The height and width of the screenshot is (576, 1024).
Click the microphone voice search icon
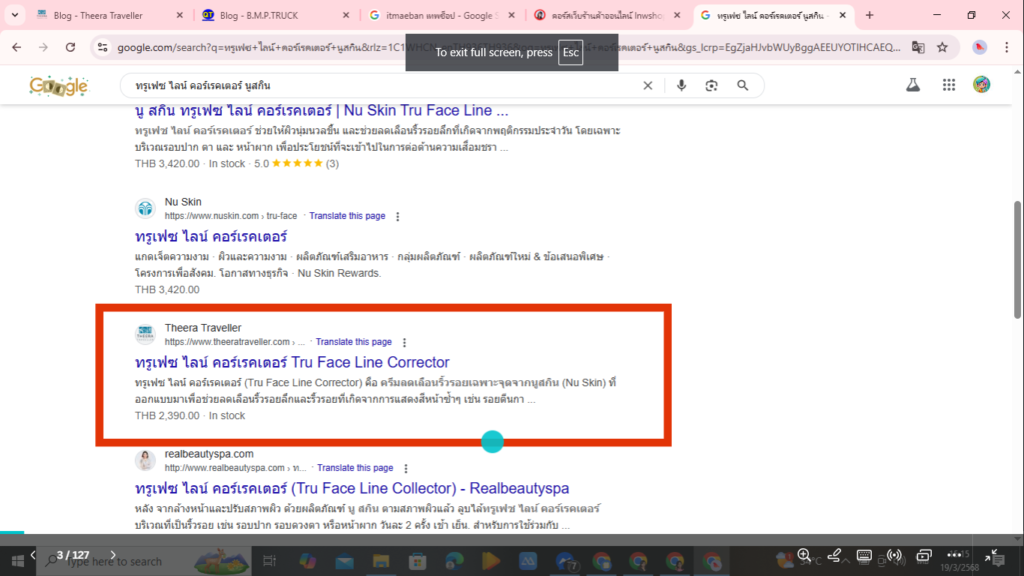pos(681,86)
